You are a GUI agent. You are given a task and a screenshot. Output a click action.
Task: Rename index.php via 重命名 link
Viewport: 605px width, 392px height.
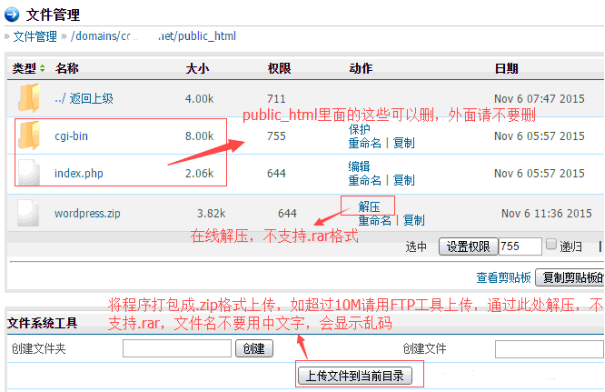(x=365, y=180)
